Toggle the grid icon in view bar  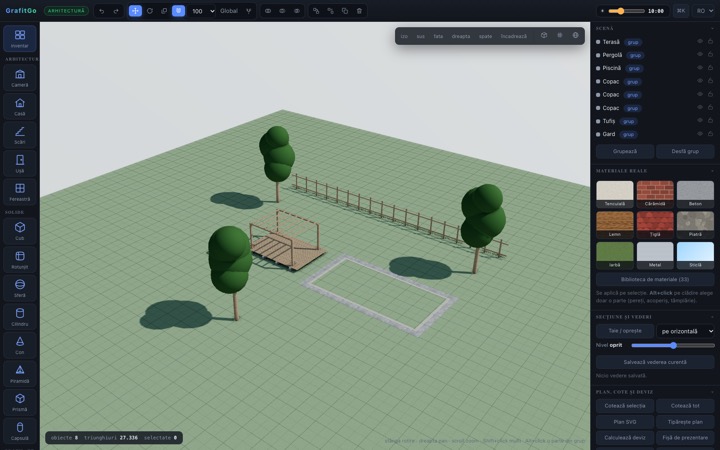(x=560, y=35)
